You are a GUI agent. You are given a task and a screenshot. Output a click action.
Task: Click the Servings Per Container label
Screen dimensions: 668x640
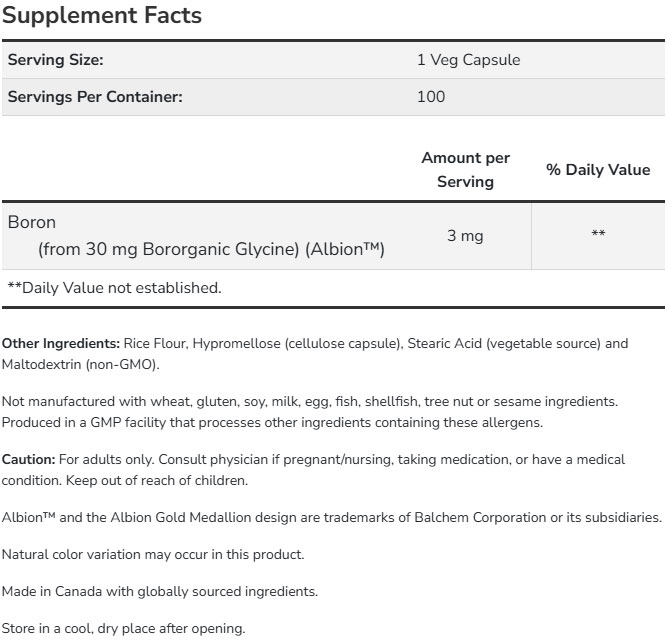(x=95, y=97)
